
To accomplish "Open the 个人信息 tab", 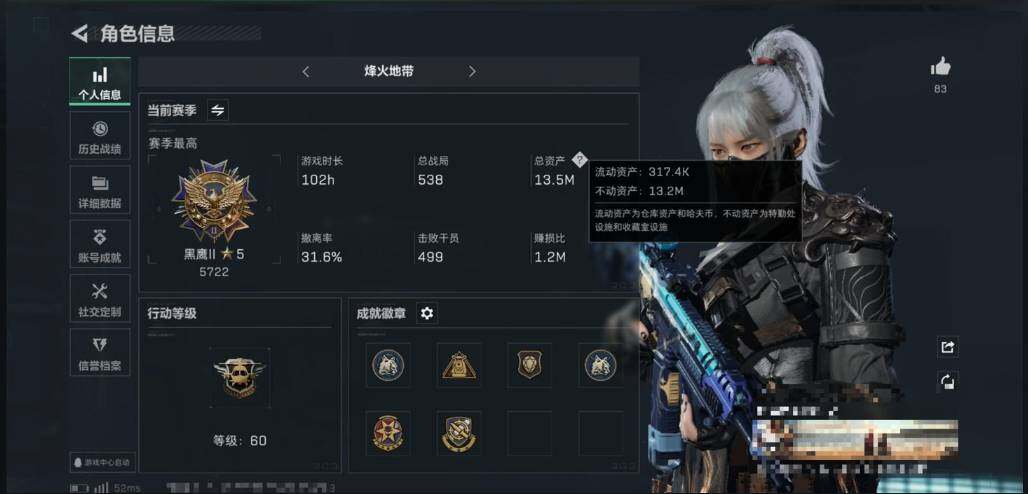I will coord(100,81).
